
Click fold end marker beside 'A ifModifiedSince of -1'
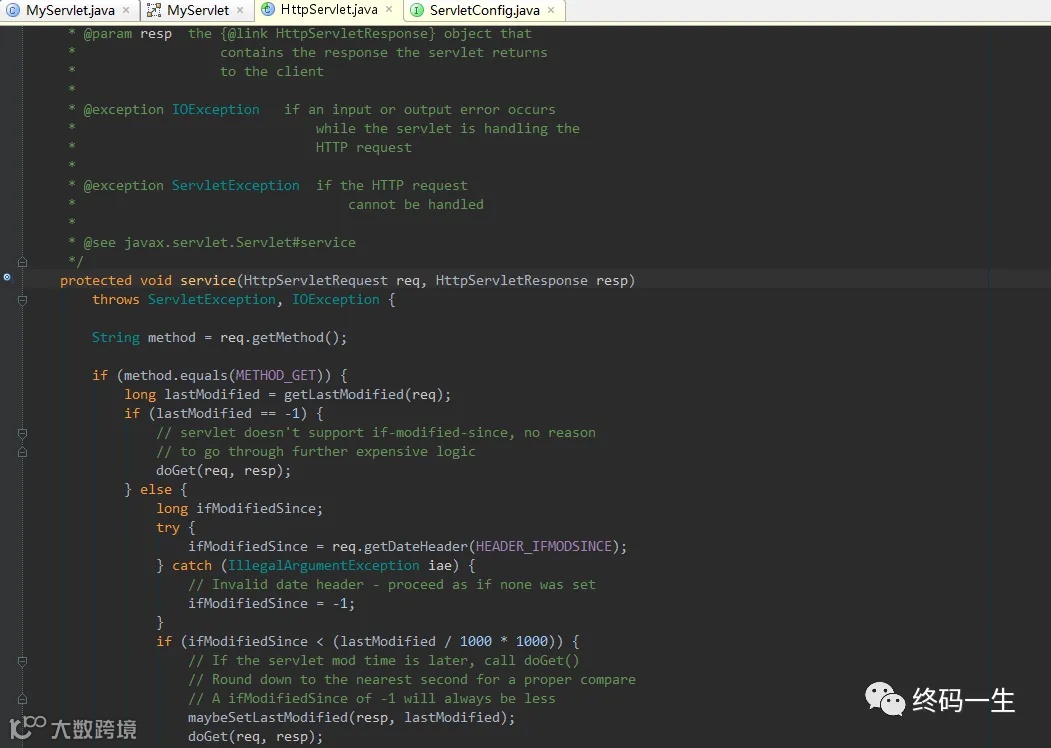22,698
